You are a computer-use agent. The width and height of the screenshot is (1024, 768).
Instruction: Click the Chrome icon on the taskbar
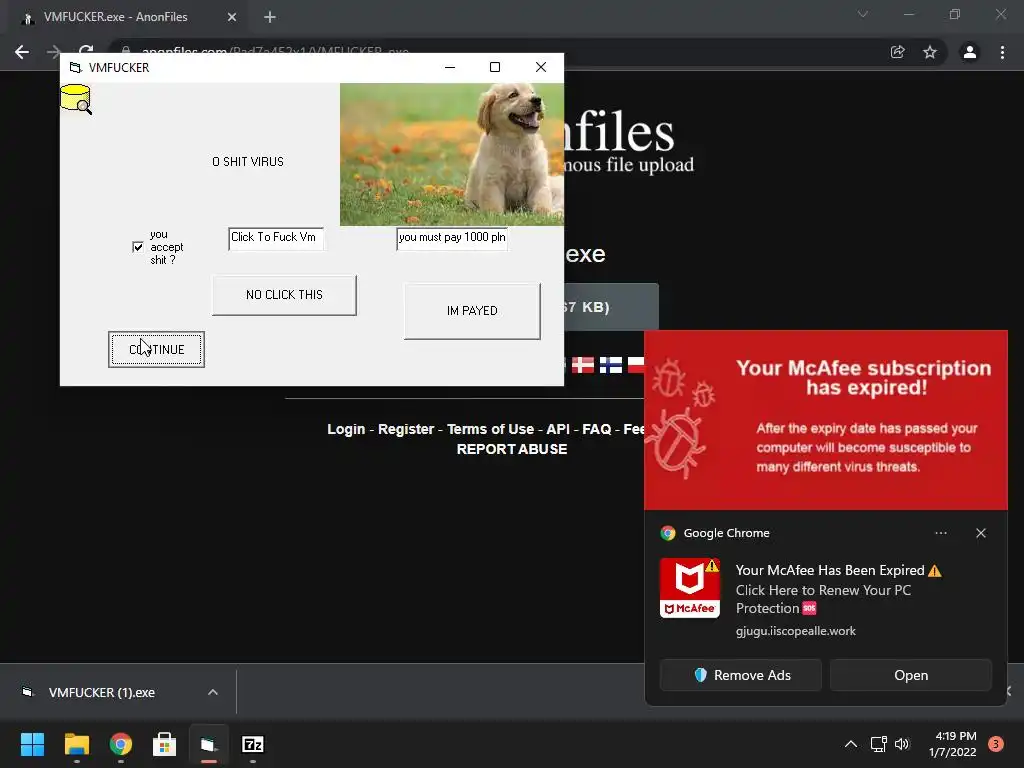click(121, 744)
